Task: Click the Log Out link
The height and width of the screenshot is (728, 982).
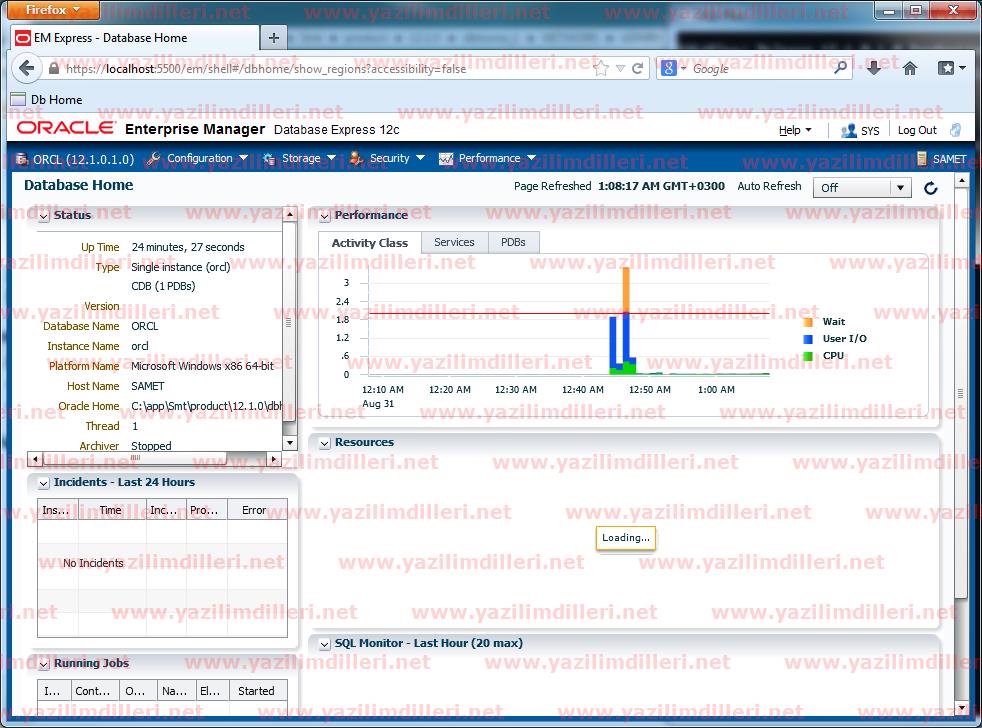Action: pos(917,130)
